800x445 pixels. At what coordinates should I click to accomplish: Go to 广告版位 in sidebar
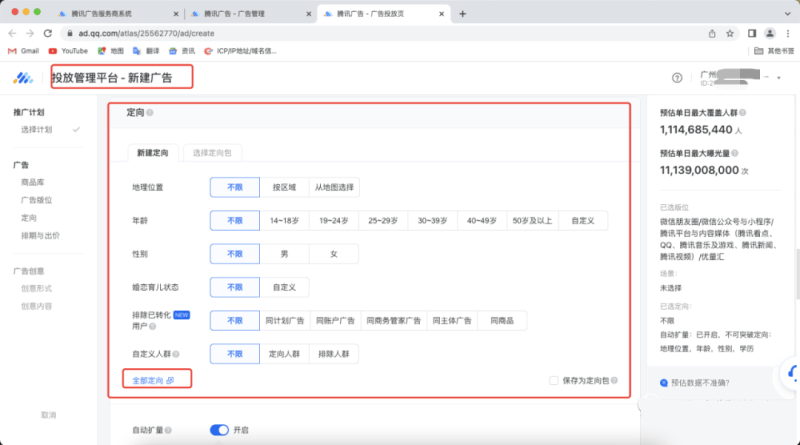[x=36, y=200]
